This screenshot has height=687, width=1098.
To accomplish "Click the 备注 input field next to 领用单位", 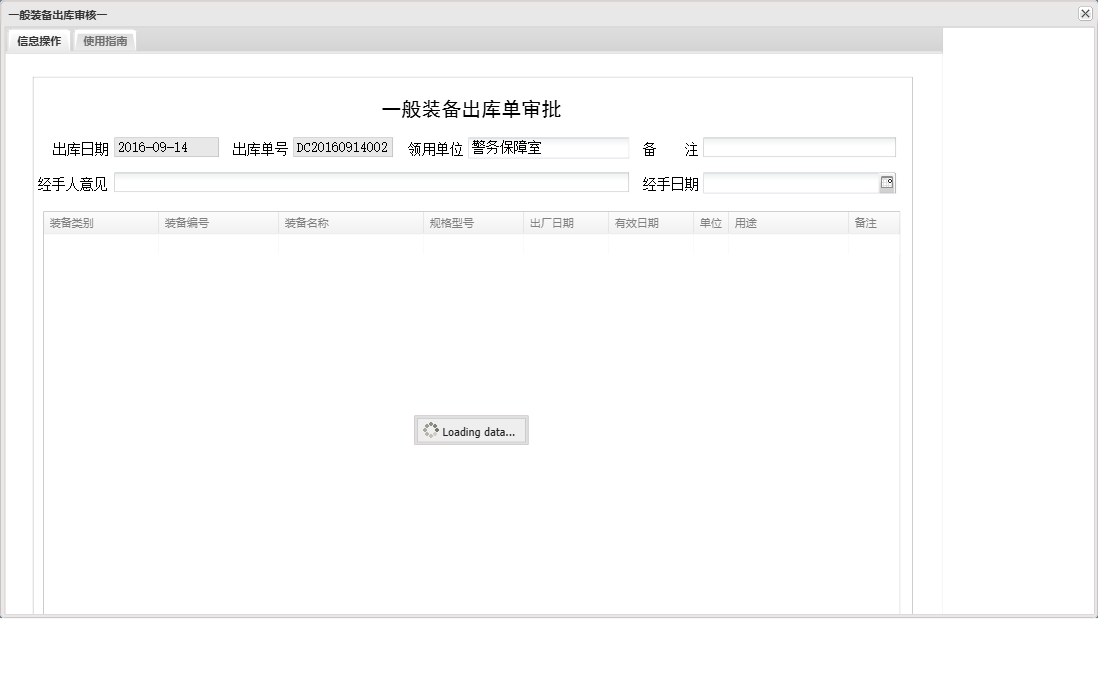I will tap(798, 147).
